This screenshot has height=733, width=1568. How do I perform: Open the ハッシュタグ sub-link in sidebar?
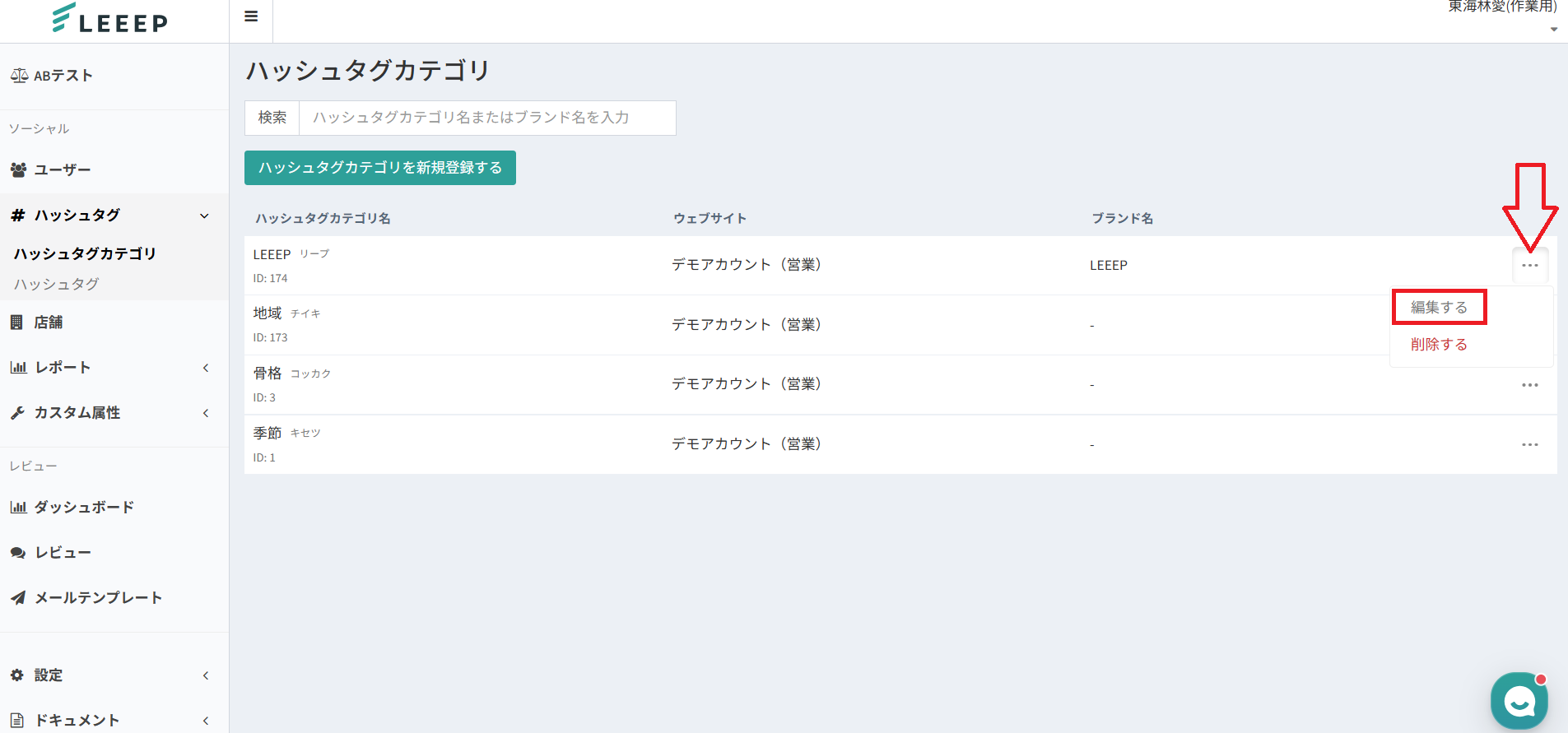[56, 285]
